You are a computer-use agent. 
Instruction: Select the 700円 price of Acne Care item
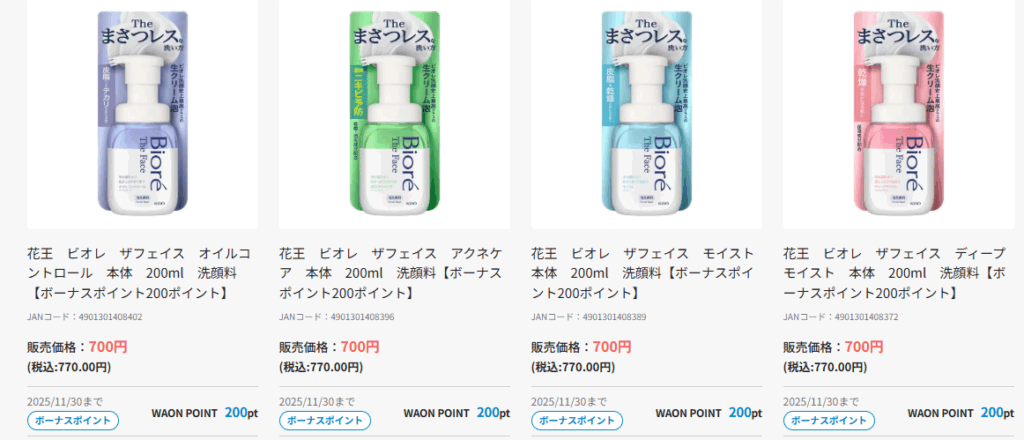[360, 347]
